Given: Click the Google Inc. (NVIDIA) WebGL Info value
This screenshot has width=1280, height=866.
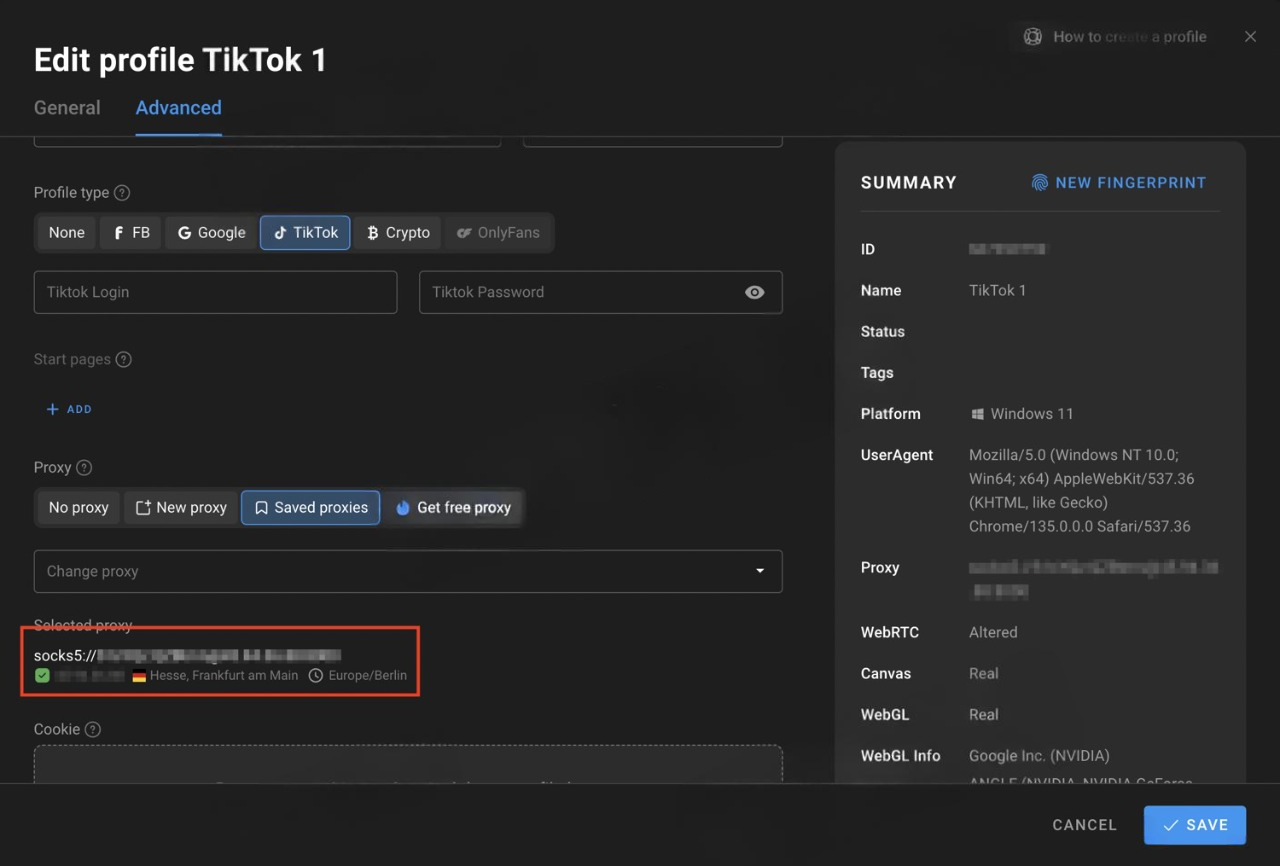Looking at the screenshot, I should [x=1039, y=756].
